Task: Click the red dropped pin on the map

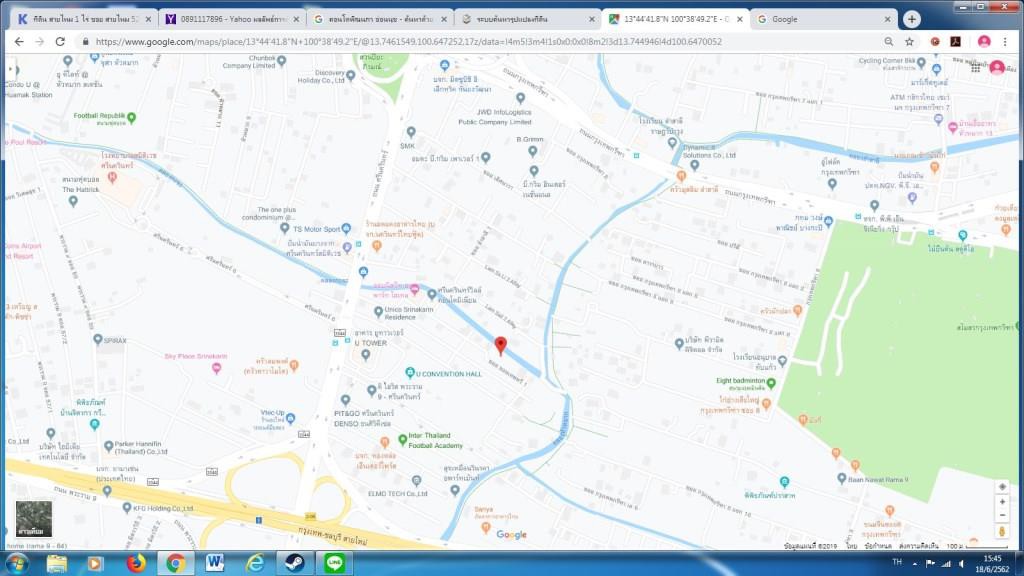Action: [x=500, y=345]
